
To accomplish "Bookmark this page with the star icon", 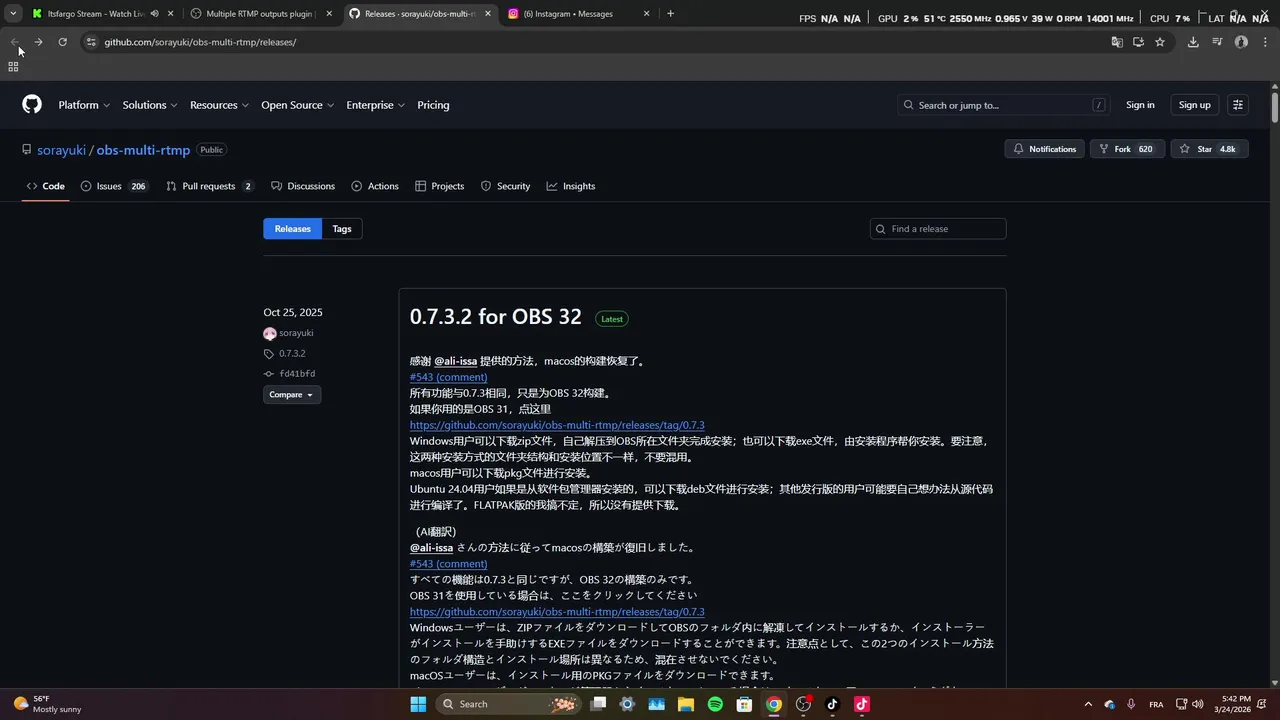I will point(1160,42).
